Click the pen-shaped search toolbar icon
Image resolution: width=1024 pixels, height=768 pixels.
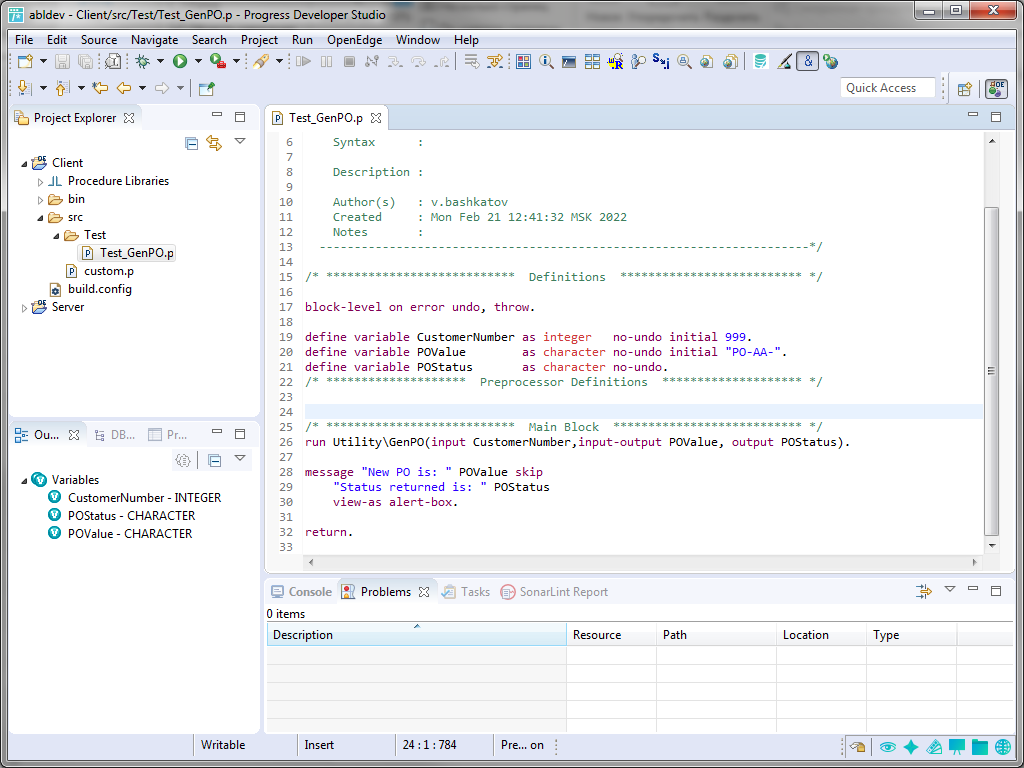(x=261, y=62)
